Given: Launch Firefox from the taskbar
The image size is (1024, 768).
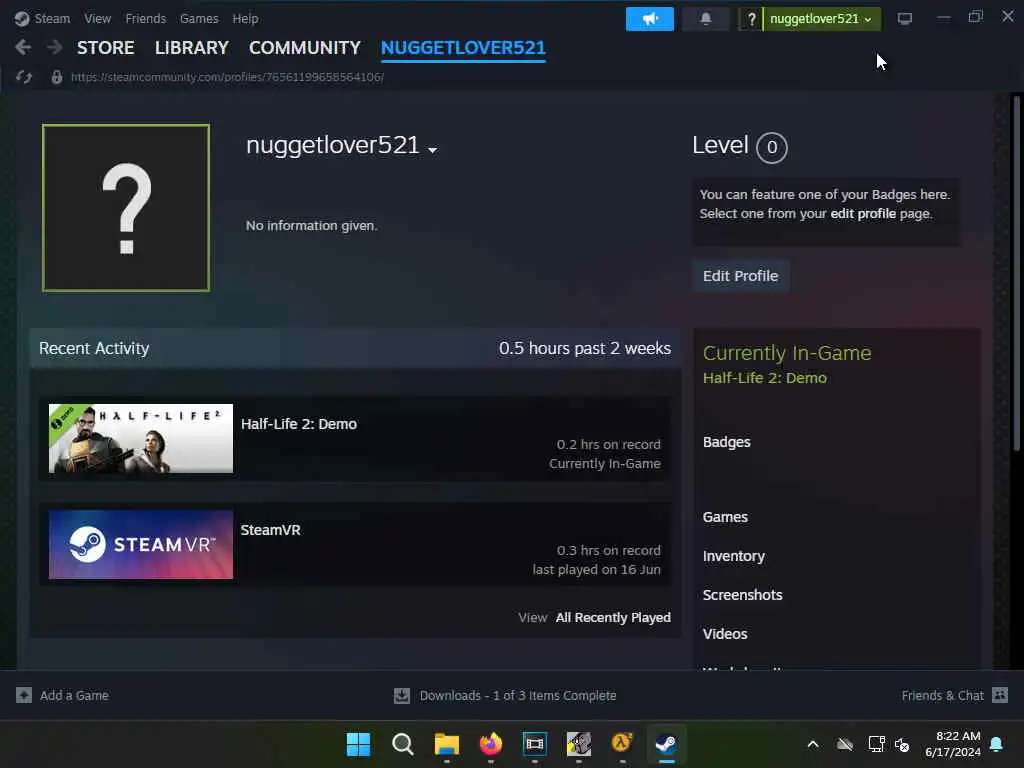Looking at the screenshot, I should (491, 744).
